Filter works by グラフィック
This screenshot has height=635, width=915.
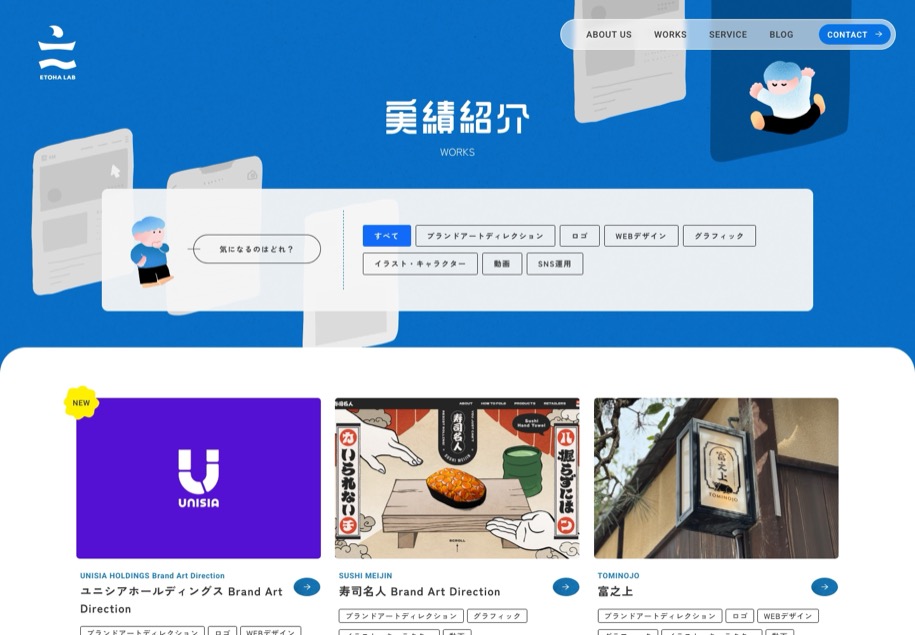pos(719,236)
